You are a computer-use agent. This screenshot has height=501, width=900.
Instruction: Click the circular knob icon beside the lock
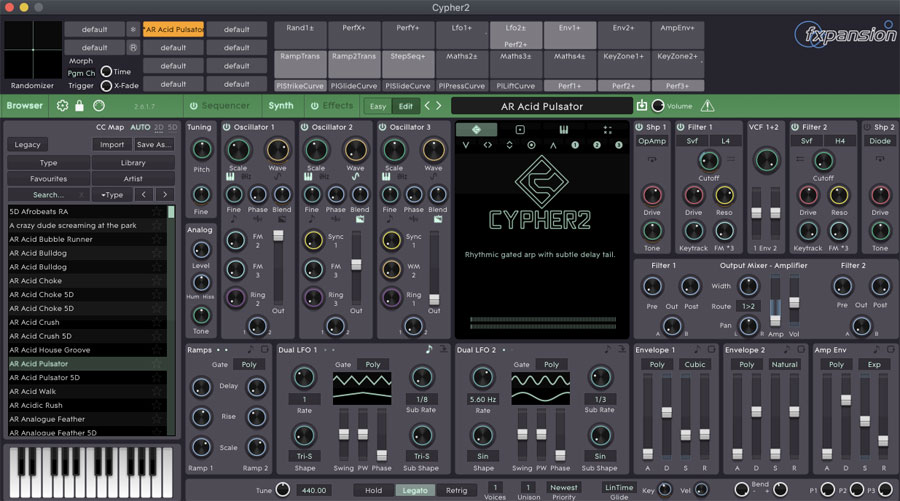(x=99, y=106)
